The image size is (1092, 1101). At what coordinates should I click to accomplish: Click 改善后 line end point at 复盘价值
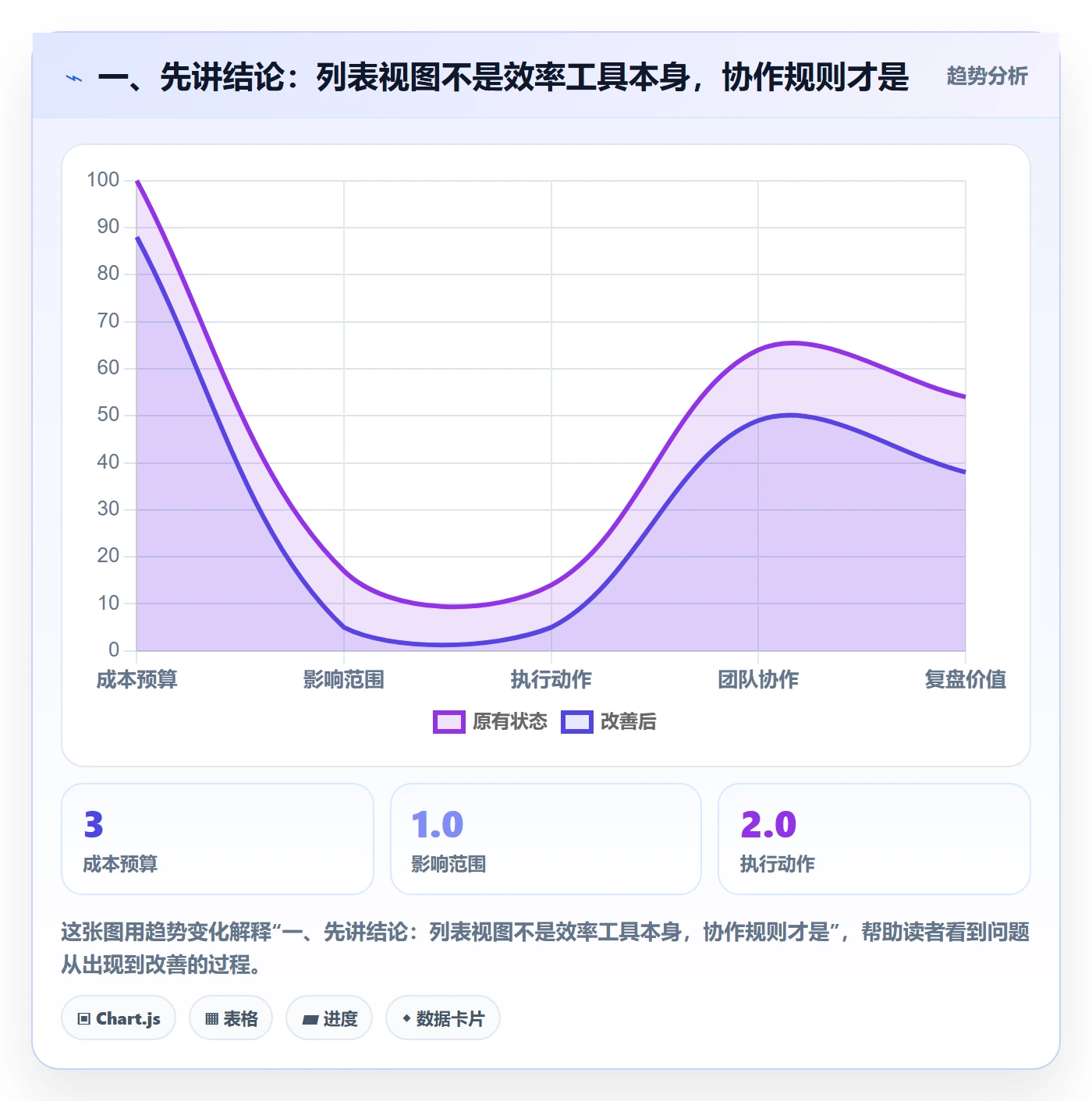click(x=965, y=472)
